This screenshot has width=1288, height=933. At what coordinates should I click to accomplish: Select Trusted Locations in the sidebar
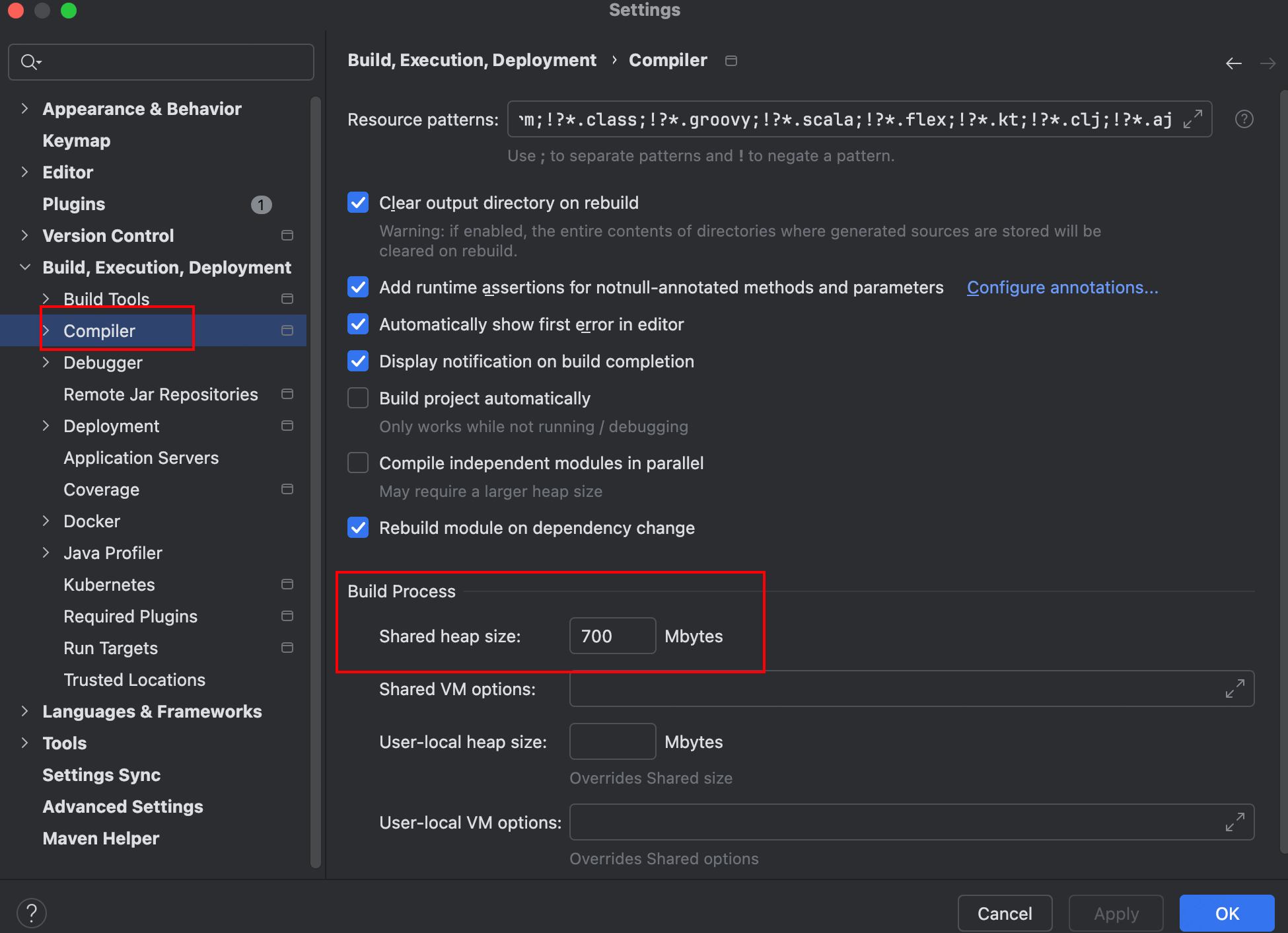tap(134, 679)
